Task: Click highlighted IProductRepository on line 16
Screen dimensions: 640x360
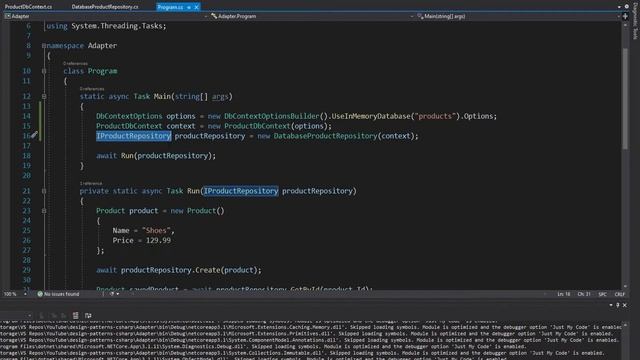Action: tap(133, 136)
